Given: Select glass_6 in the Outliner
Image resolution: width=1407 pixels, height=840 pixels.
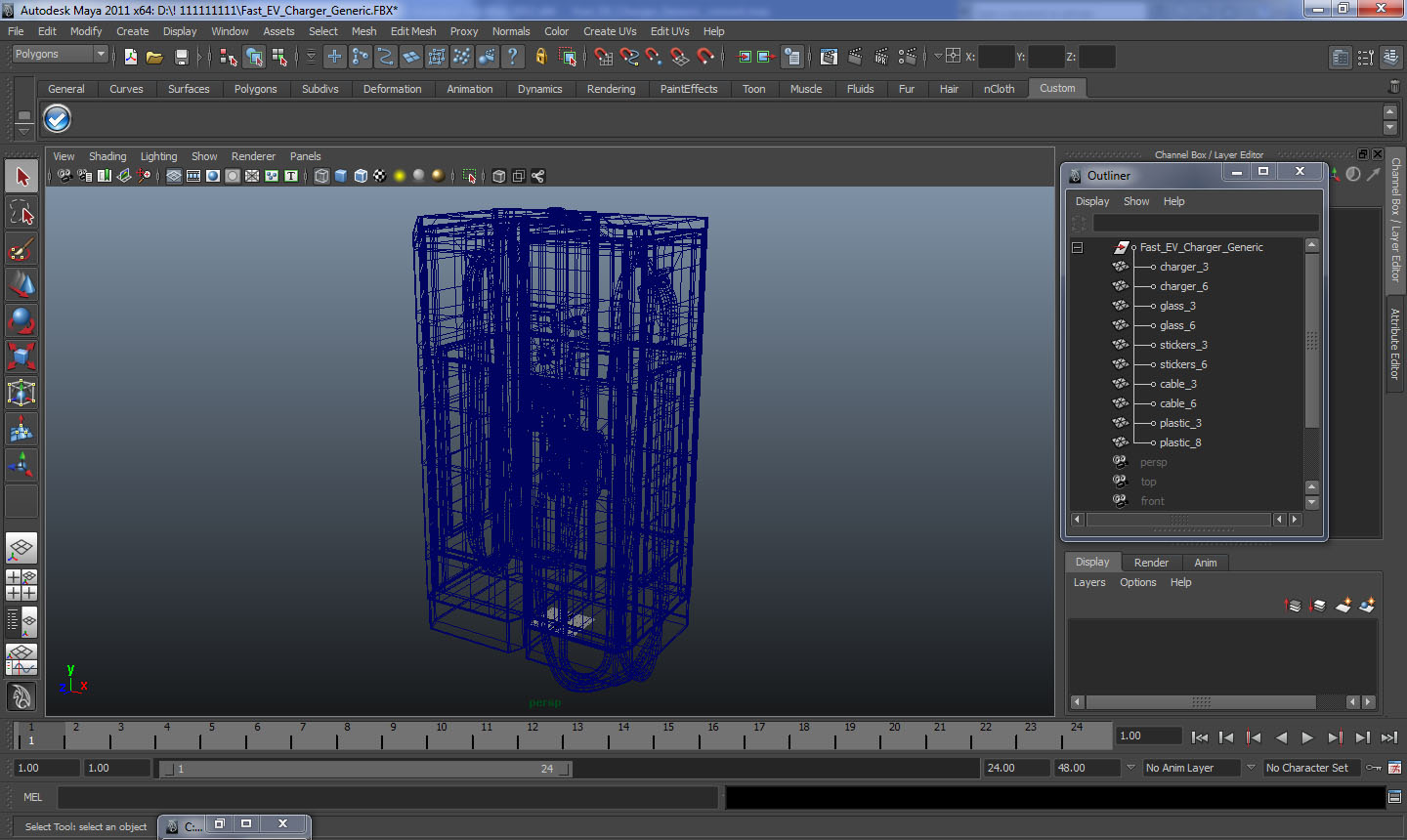Looking at the screenshot, I should tap(1177, 325).
